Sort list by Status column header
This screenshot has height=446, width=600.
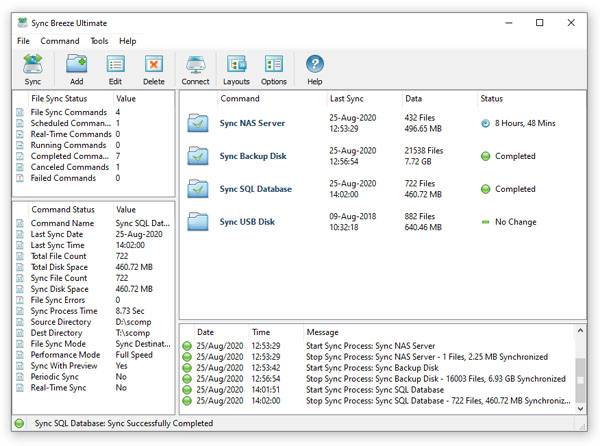[491, 99]
